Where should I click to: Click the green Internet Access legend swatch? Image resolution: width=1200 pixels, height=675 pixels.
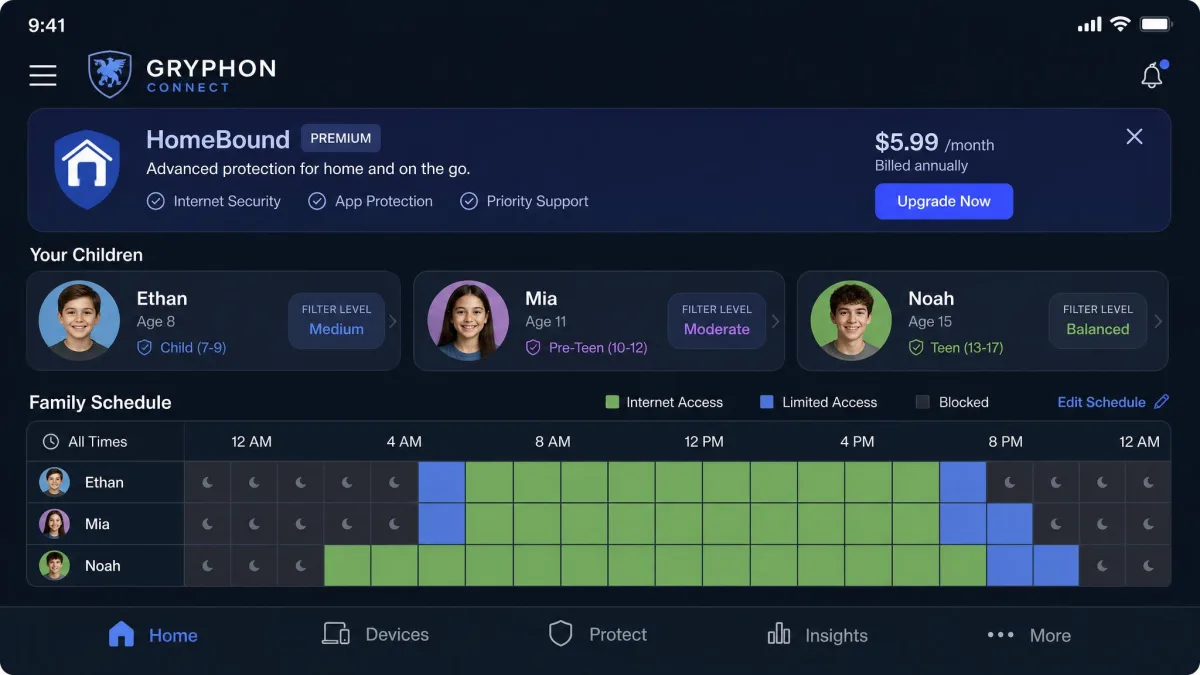click(612, 402)
